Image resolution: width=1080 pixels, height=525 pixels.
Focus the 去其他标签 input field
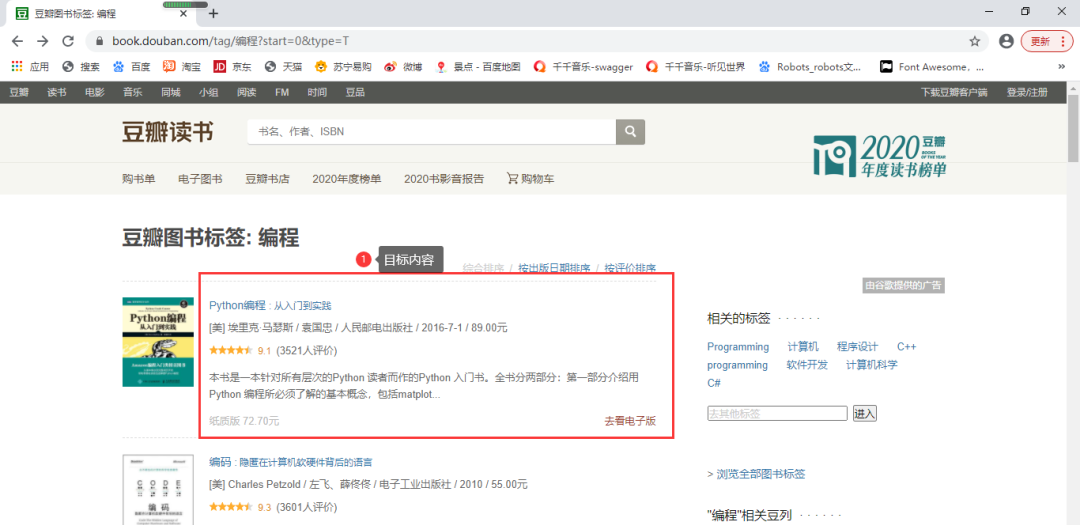point(777,413)
